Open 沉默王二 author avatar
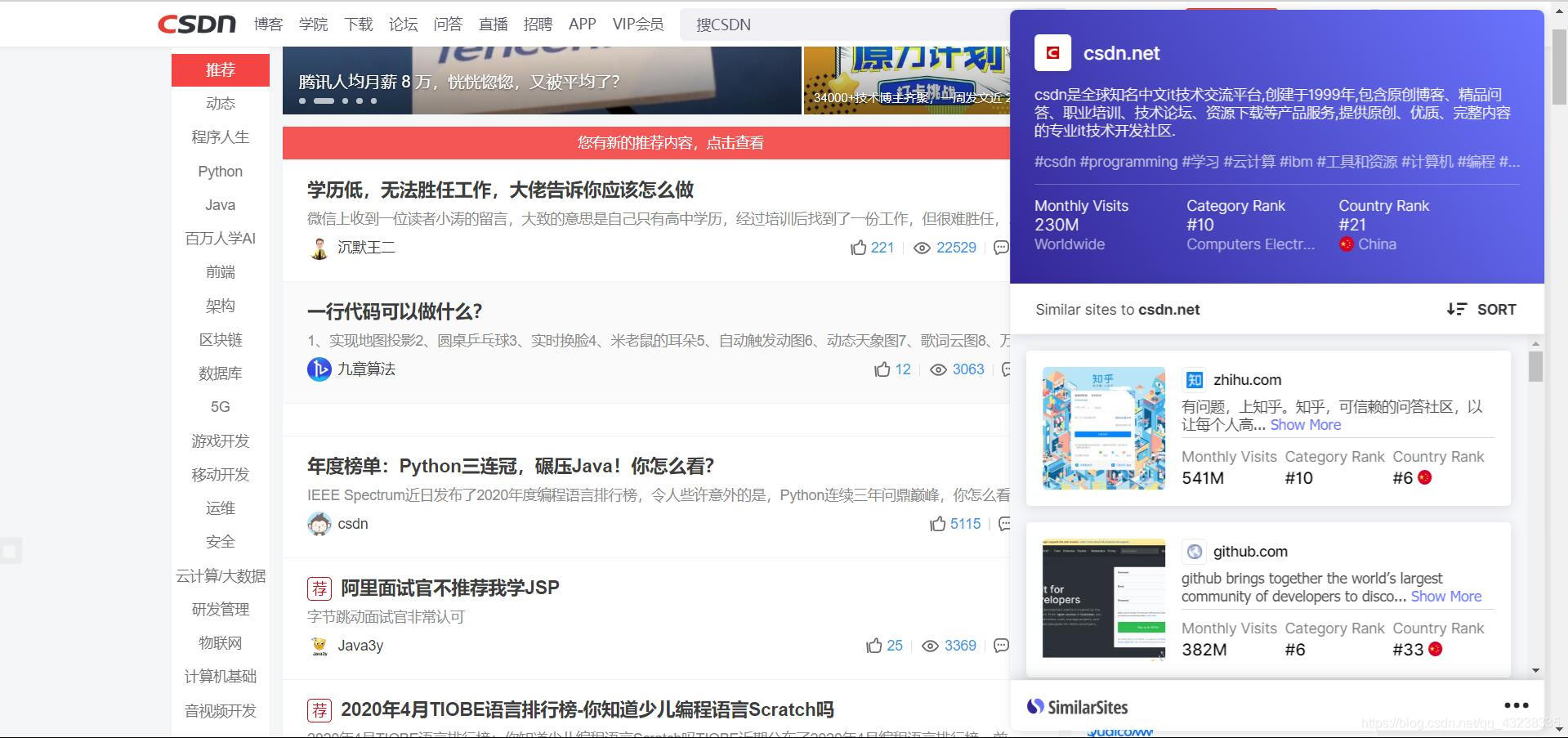The width and height of the screenshot is (1568, 738). tap(319, 248)
